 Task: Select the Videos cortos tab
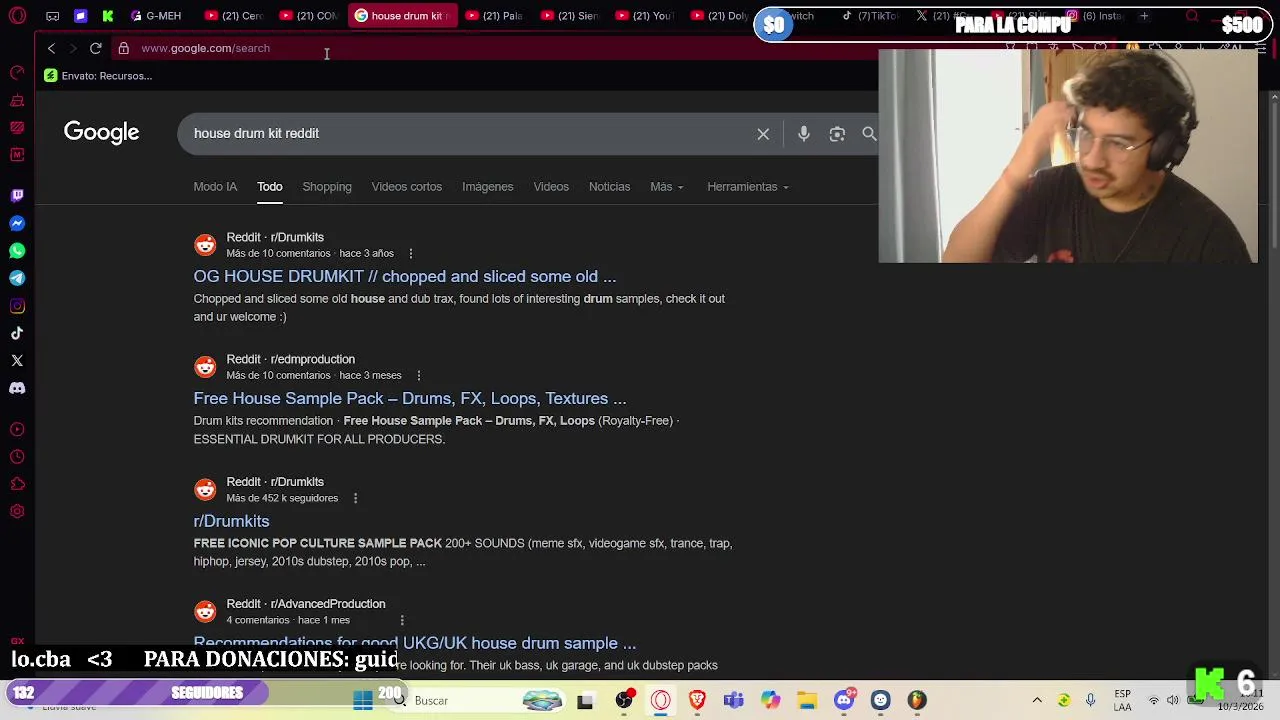click(406, 187)
